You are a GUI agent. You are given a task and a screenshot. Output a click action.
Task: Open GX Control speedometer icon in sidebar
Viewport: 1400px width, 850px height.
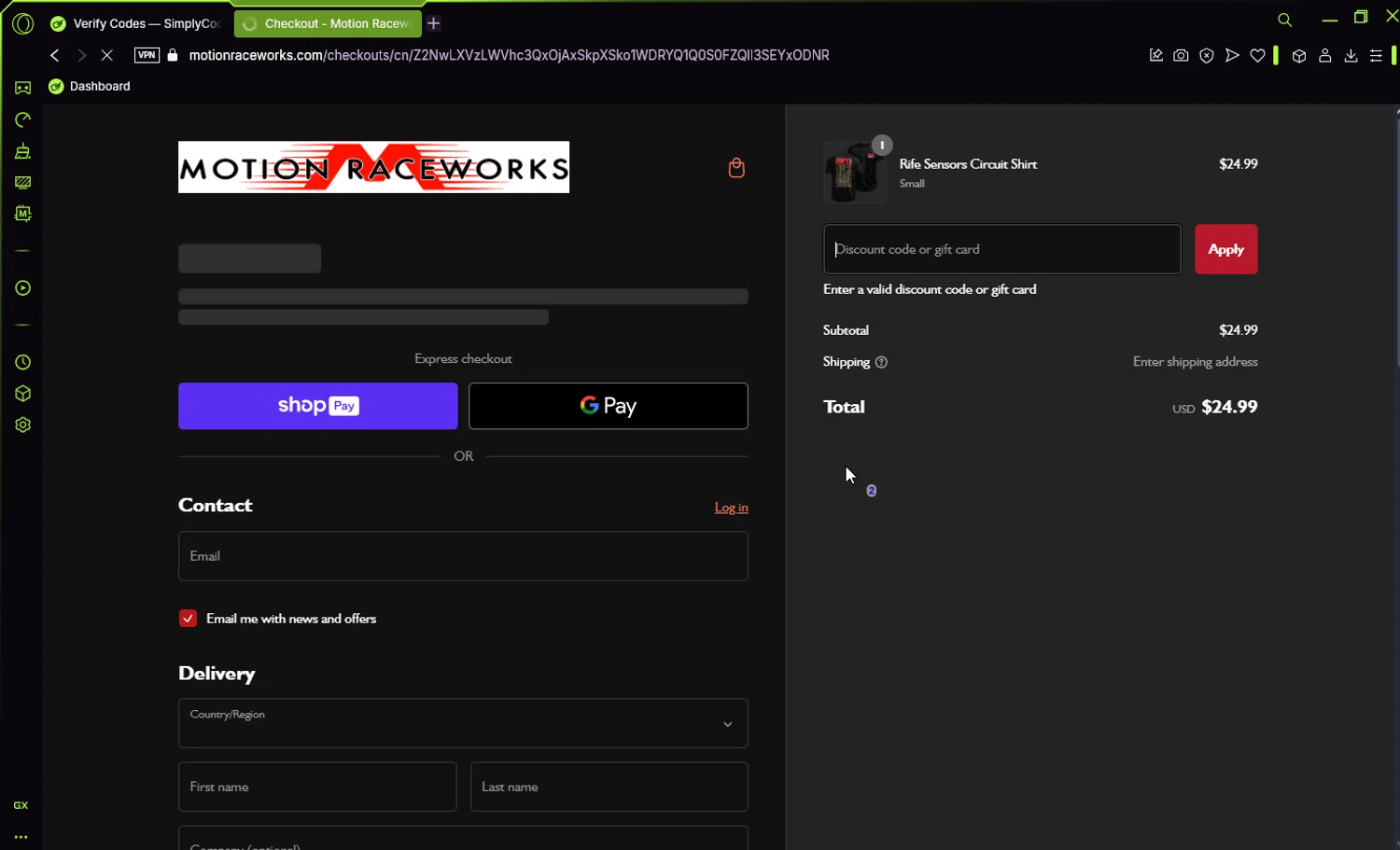click(x=23, y=119)
